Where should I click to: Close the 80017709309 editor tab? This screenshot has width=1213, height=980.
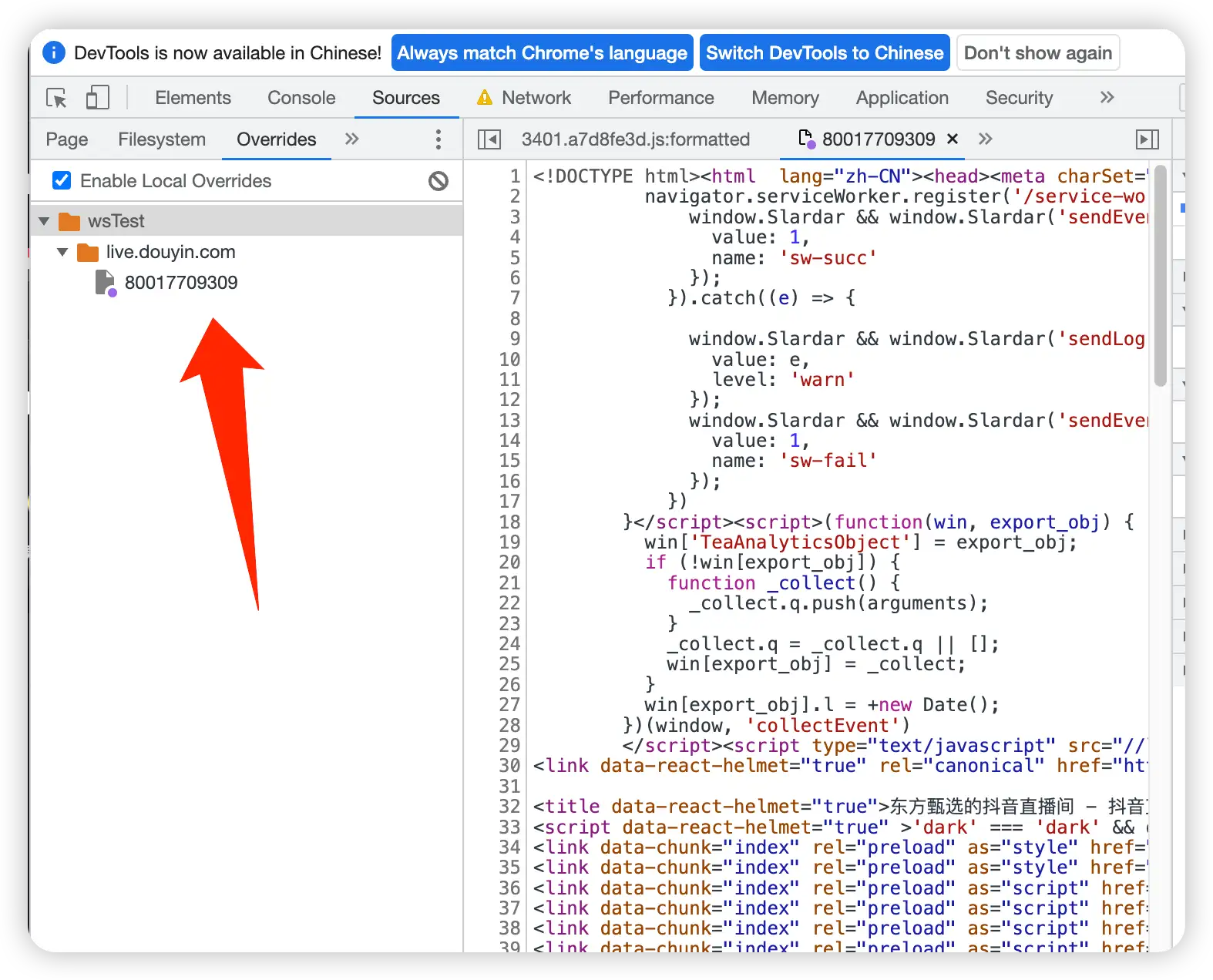tap(953, 139)
